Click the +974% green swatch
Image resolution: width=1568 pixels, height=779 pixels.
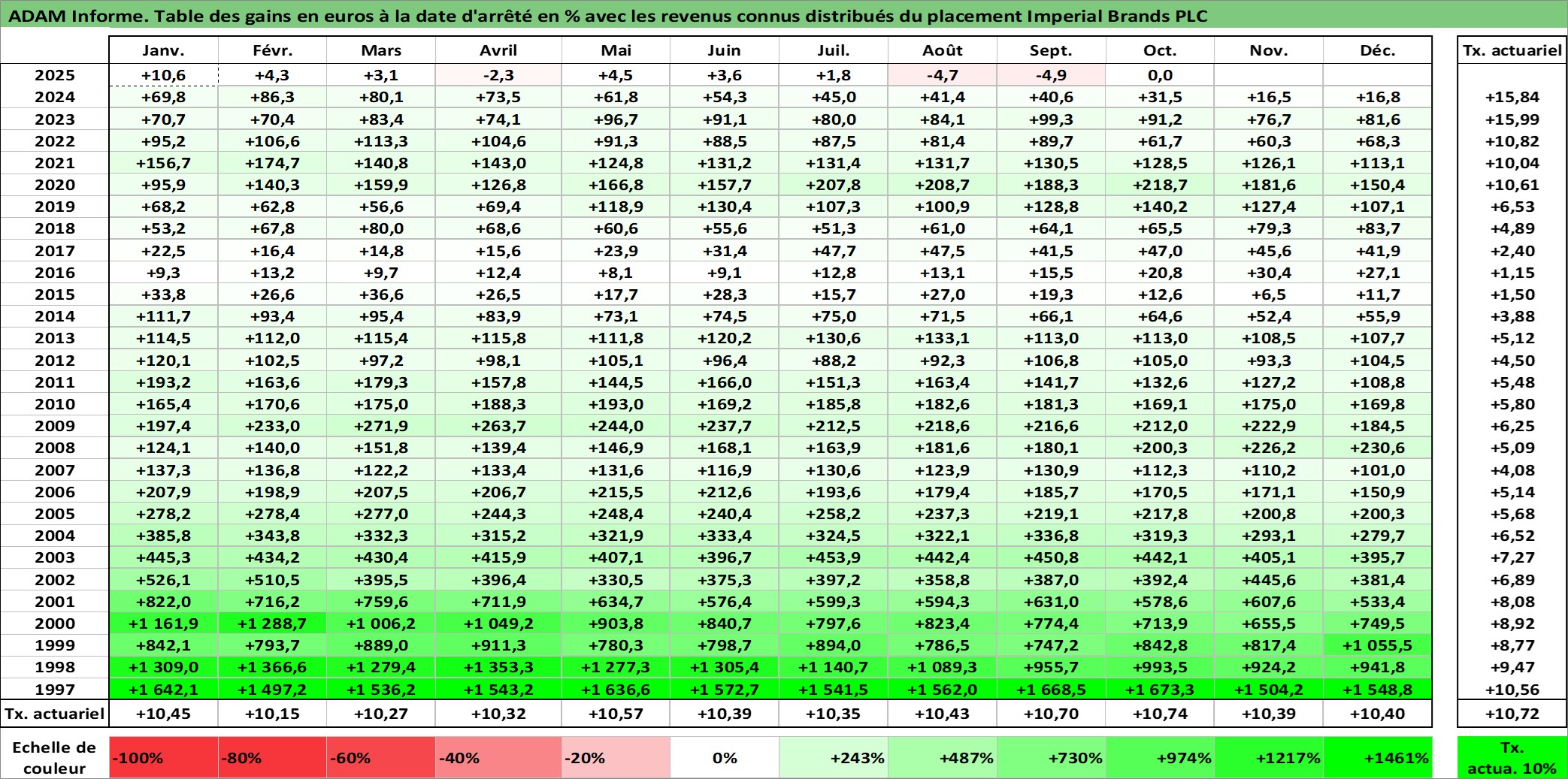click(1160, 757)
